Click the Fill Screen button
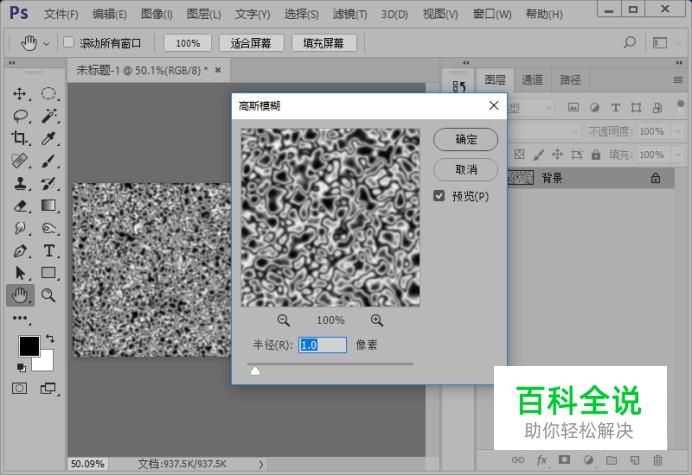The image size is (692, 475). (x=323, y=43)
